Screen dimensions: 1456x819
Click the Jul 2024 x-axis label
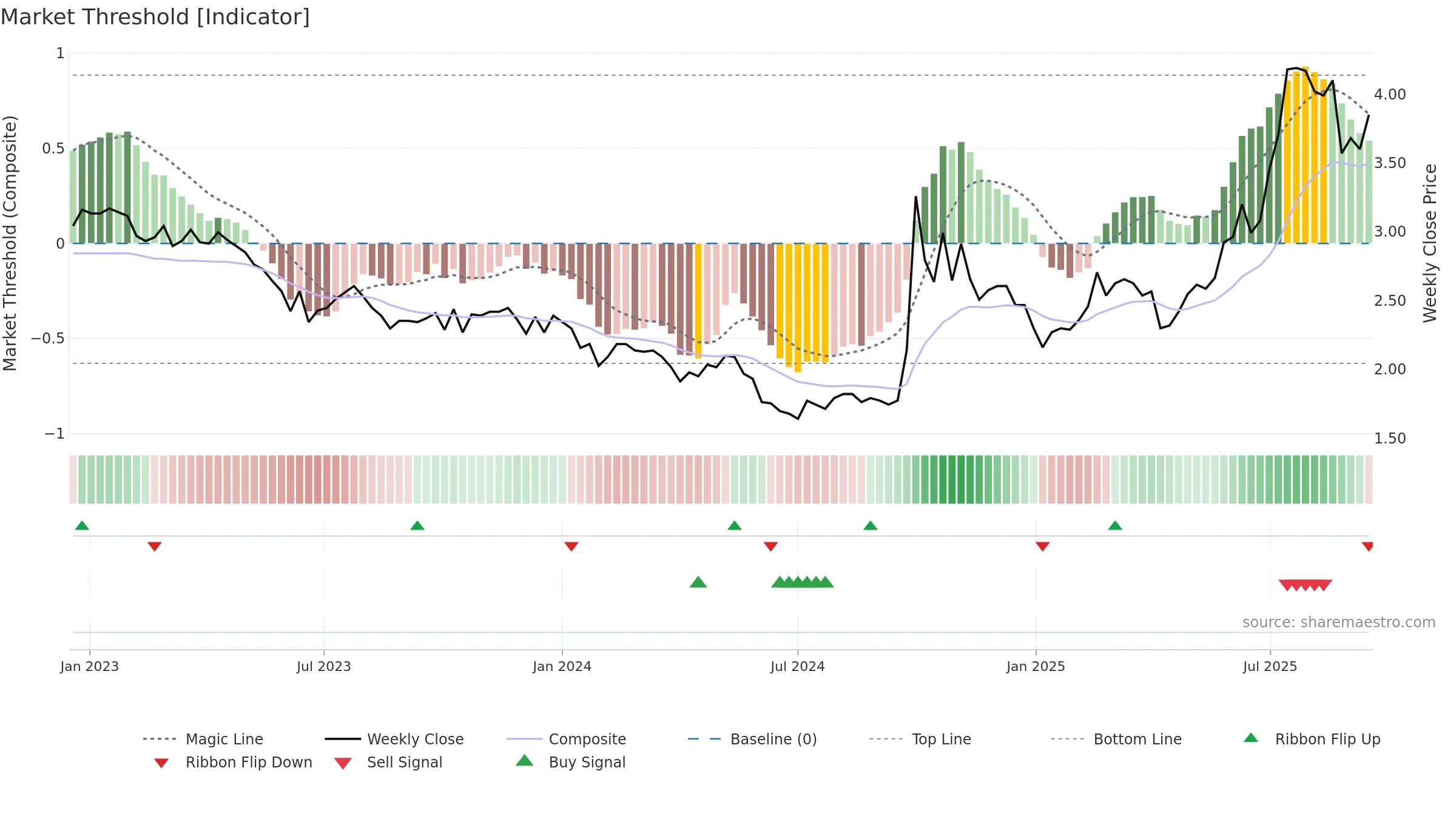coord(798,666)
